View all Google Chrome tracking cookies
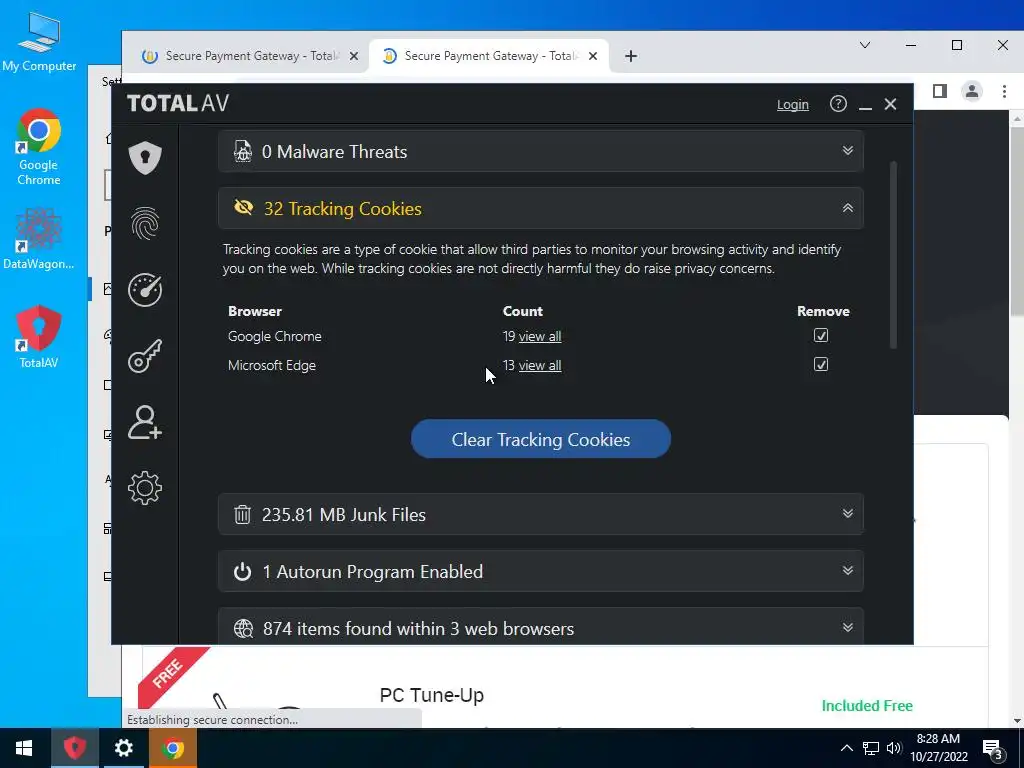 (x=540, y=336)
